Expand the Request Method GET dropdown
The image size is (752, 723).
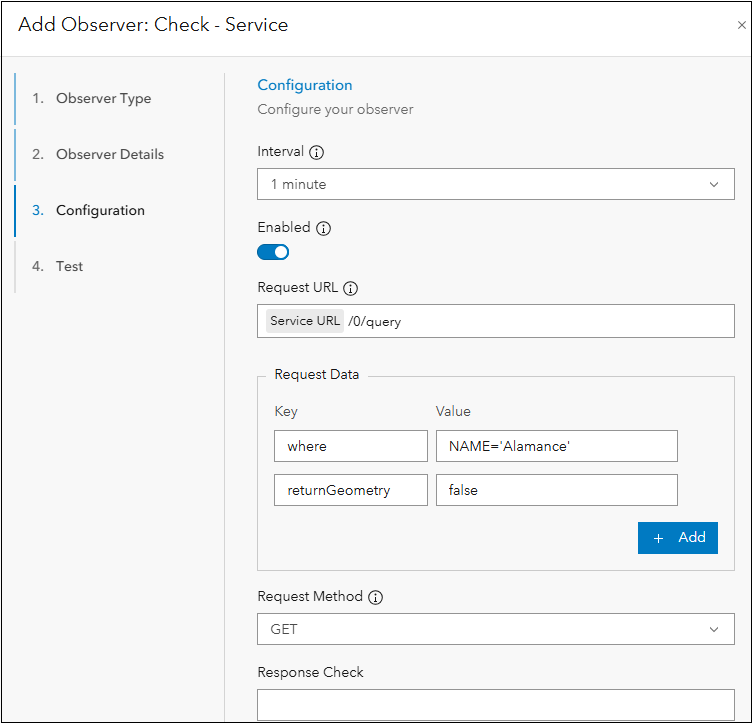click(x=495, y=629)
